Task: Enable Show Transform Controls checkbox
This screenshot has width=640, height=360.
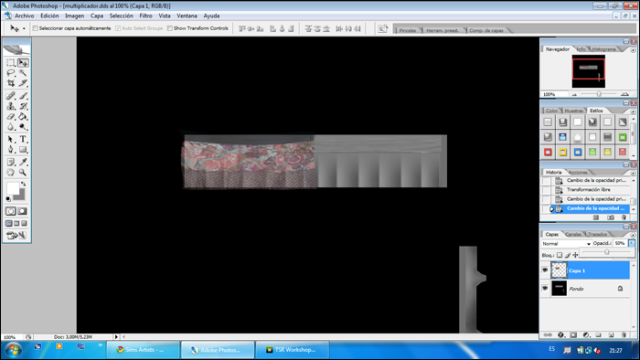Action: point(170,28)
